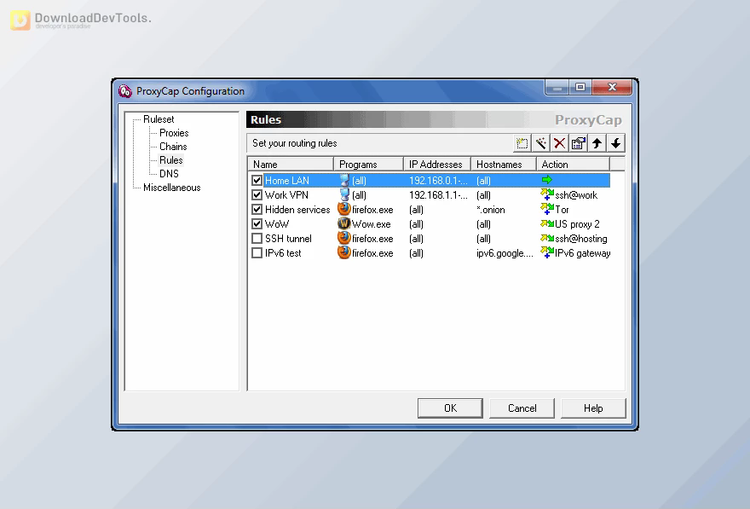Enable the SSH tunnel rule checkbox

pos(257,238)
